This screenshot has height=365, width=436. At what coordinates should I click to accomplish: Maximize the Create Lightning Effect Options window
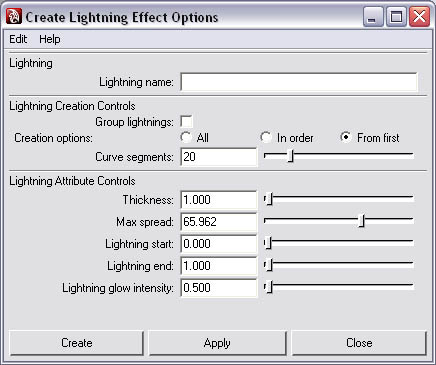pos(396,17)
